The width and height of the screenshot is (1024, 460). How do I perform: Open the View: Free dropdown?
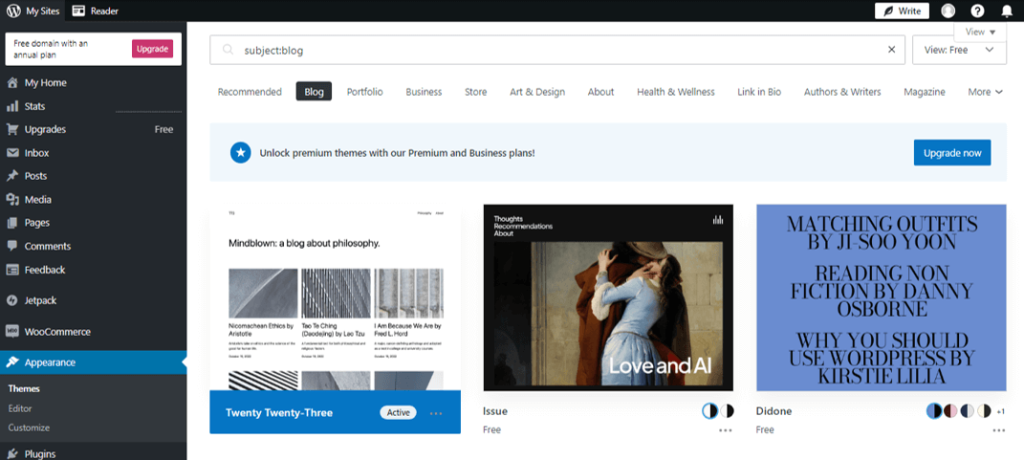[x=959, y=50]
